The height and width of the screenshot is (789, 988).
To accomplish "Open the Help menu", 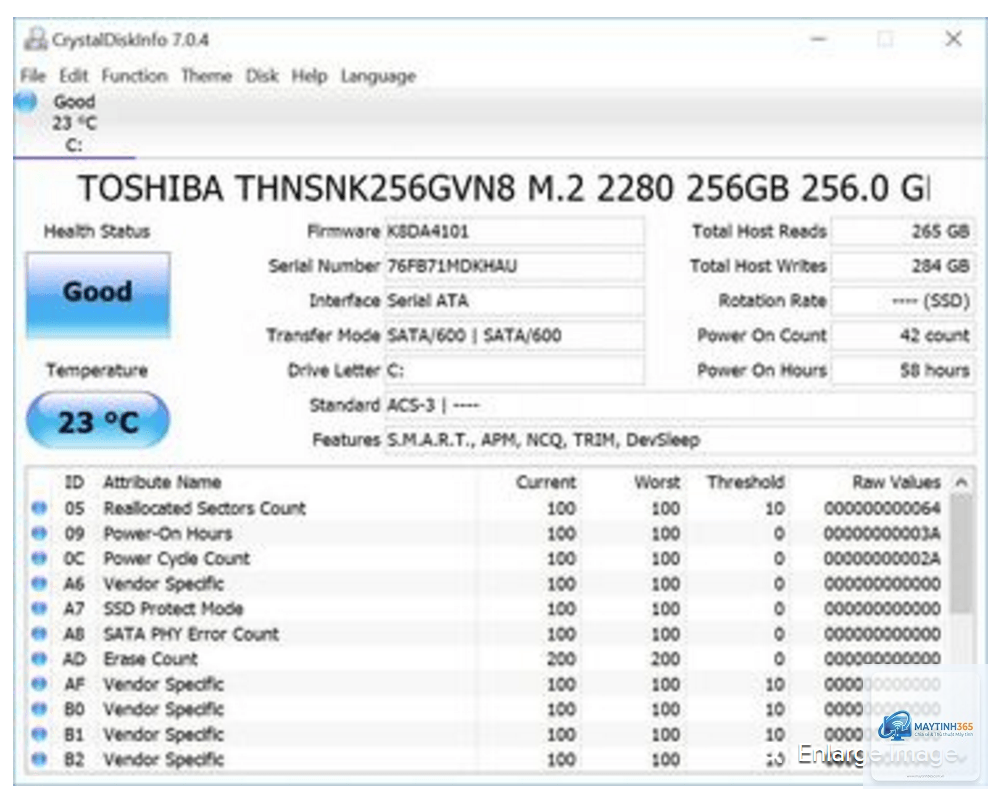I will 309,76.
